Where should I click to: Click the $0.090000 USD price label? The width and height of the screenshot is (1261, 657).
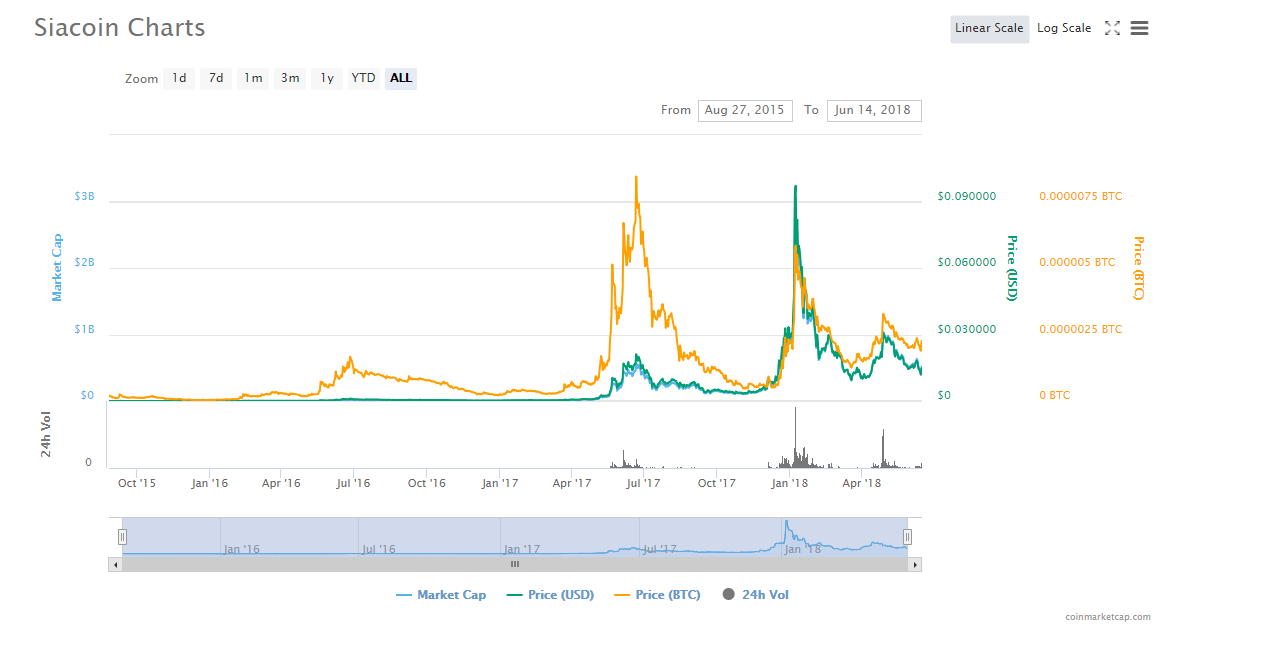click(967, 197)
